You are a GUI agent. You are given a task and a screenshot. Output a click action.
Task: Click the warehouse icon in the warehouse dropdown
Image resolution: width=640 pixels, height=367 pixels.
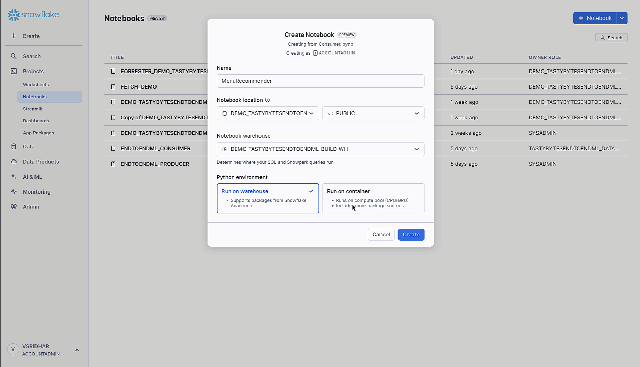(224, 149)
